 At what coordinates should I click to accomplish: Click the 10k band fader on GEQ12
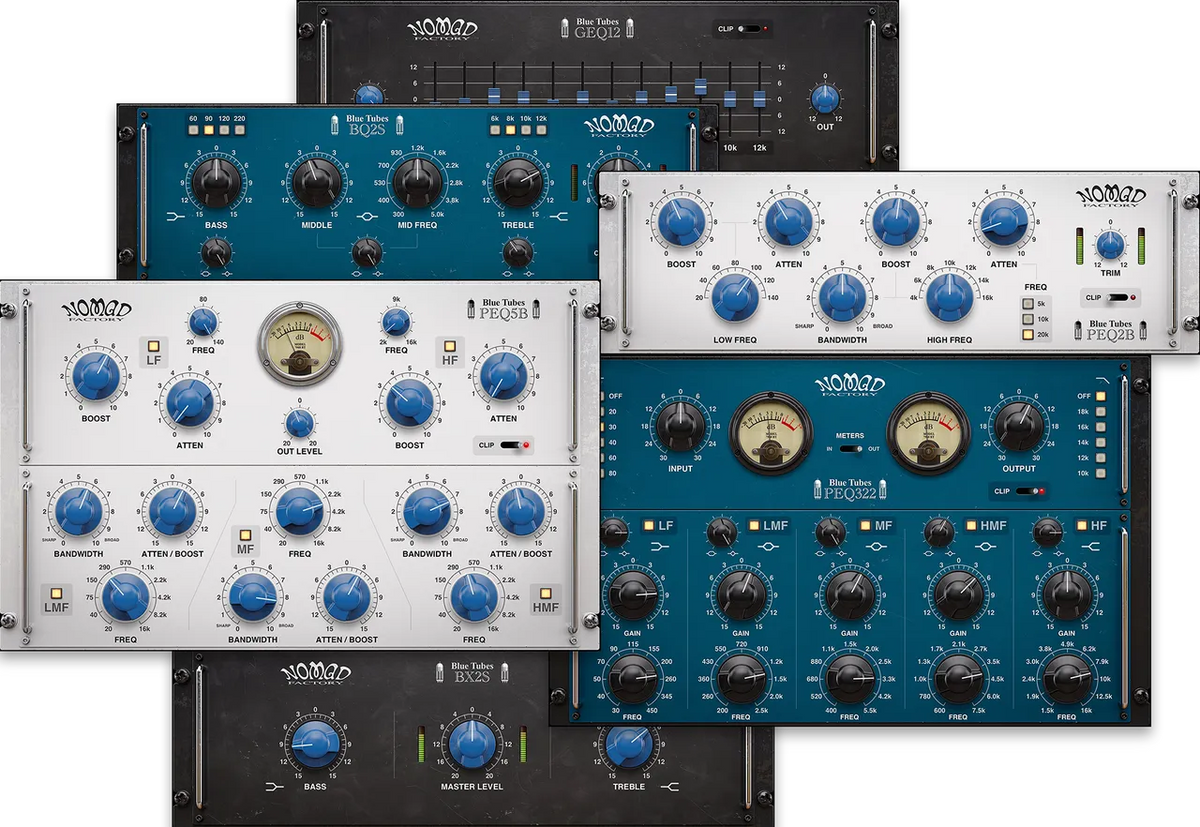(730, 100)
